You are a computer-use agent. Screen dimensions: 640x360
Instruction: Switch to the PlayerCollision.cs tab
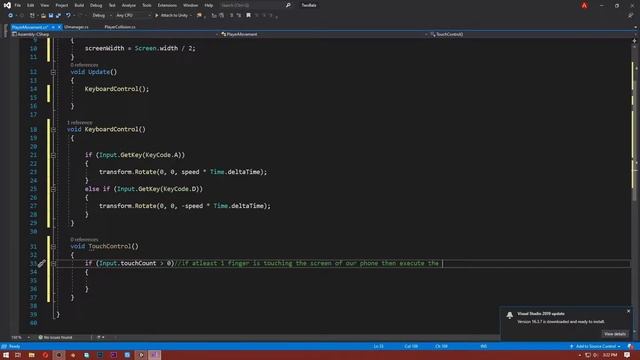click(120, 27)
